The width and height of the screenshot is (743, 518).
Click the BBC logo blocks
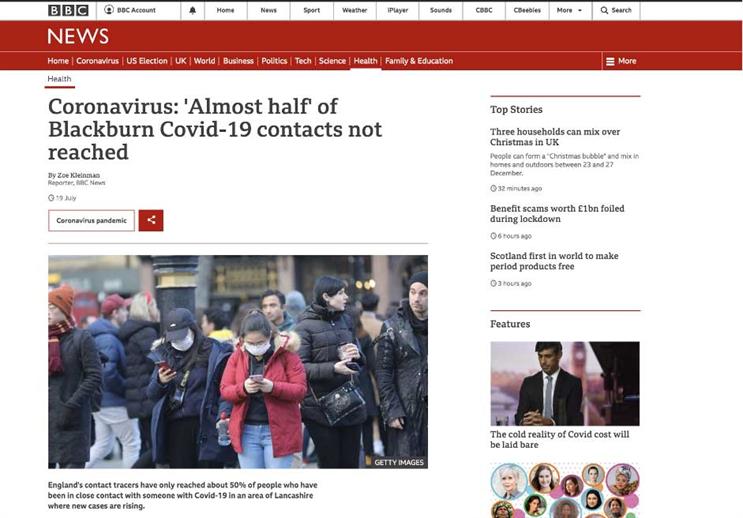(x=68, y=10)
